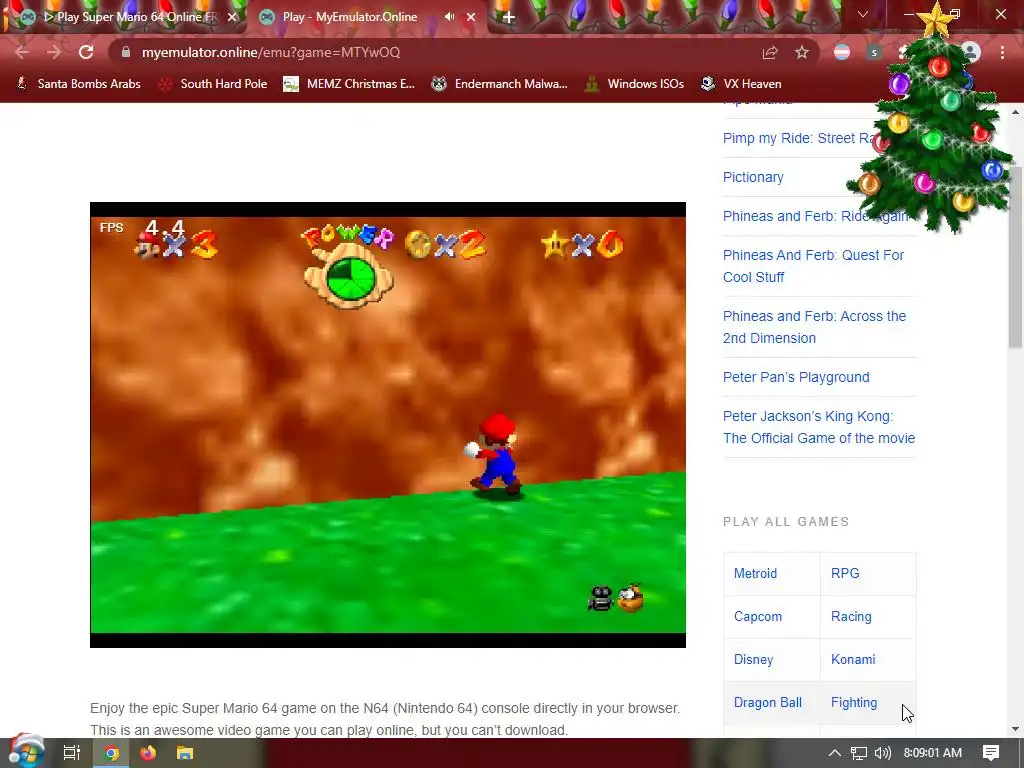Open Phineas And Ferb: Quest For Cool Stuff
Screen dimensions: 1024x768
click(x=813, y=266)
